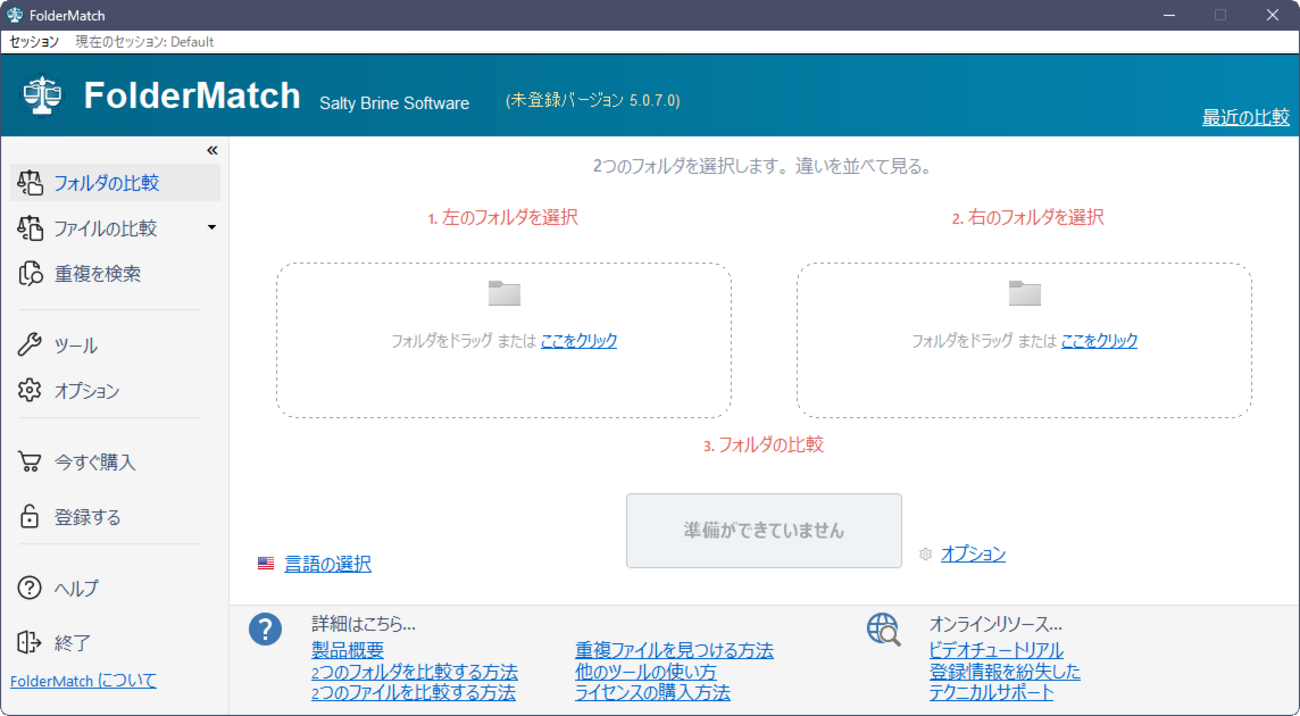This screenshot has width=1300, height=716.
Task: Click ここをクリック in right folder box
Action: click(1099, 340)
